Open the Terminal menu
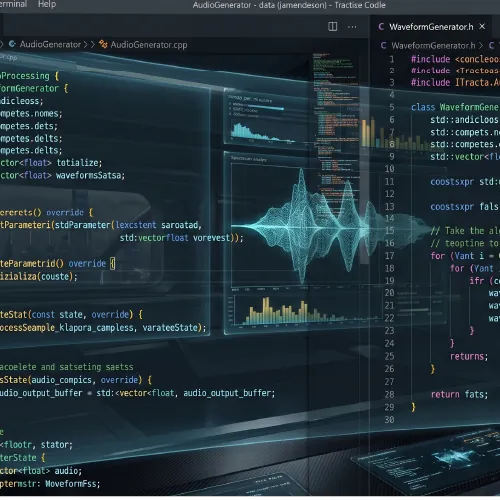The height and width of the screenshot is (500, 500). [x=13, y=4]
